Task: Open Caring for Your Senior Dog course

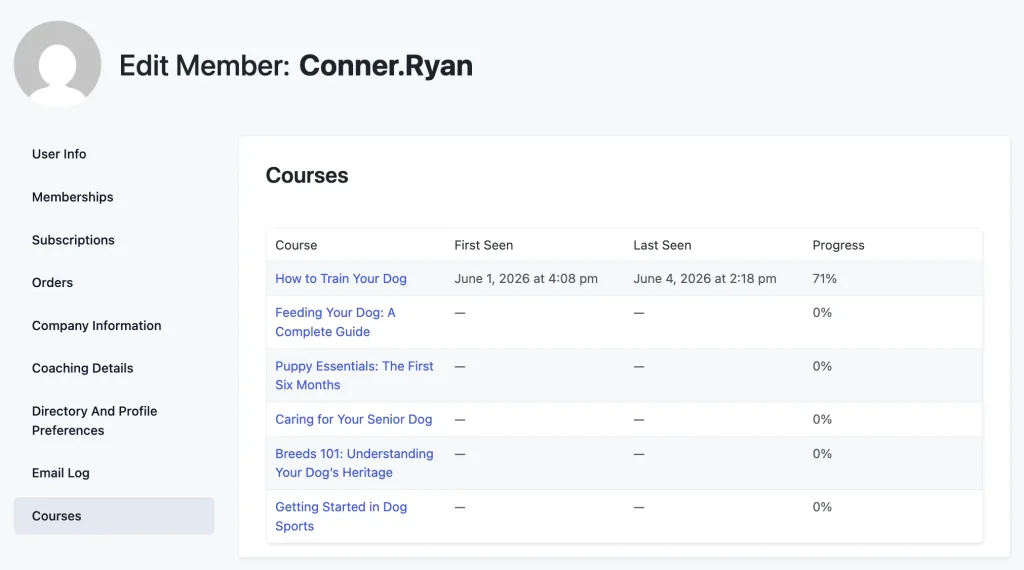Action: 353,419
